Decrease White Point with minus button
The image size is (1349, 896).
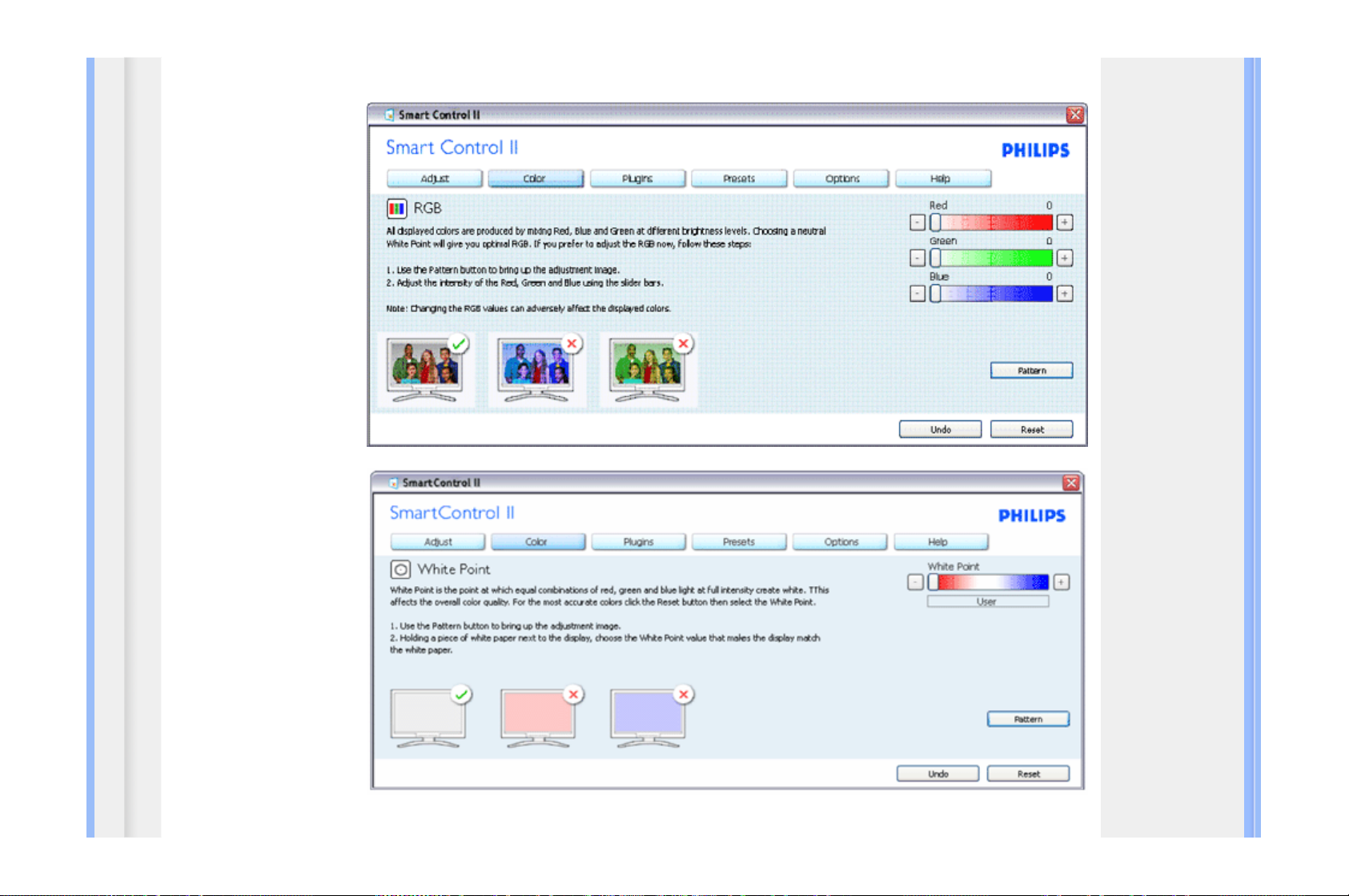915,582
